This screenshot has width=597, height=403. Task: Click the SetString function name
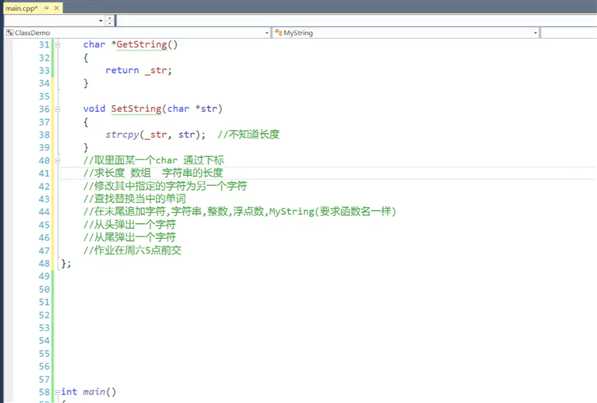[x=136, y=109]
